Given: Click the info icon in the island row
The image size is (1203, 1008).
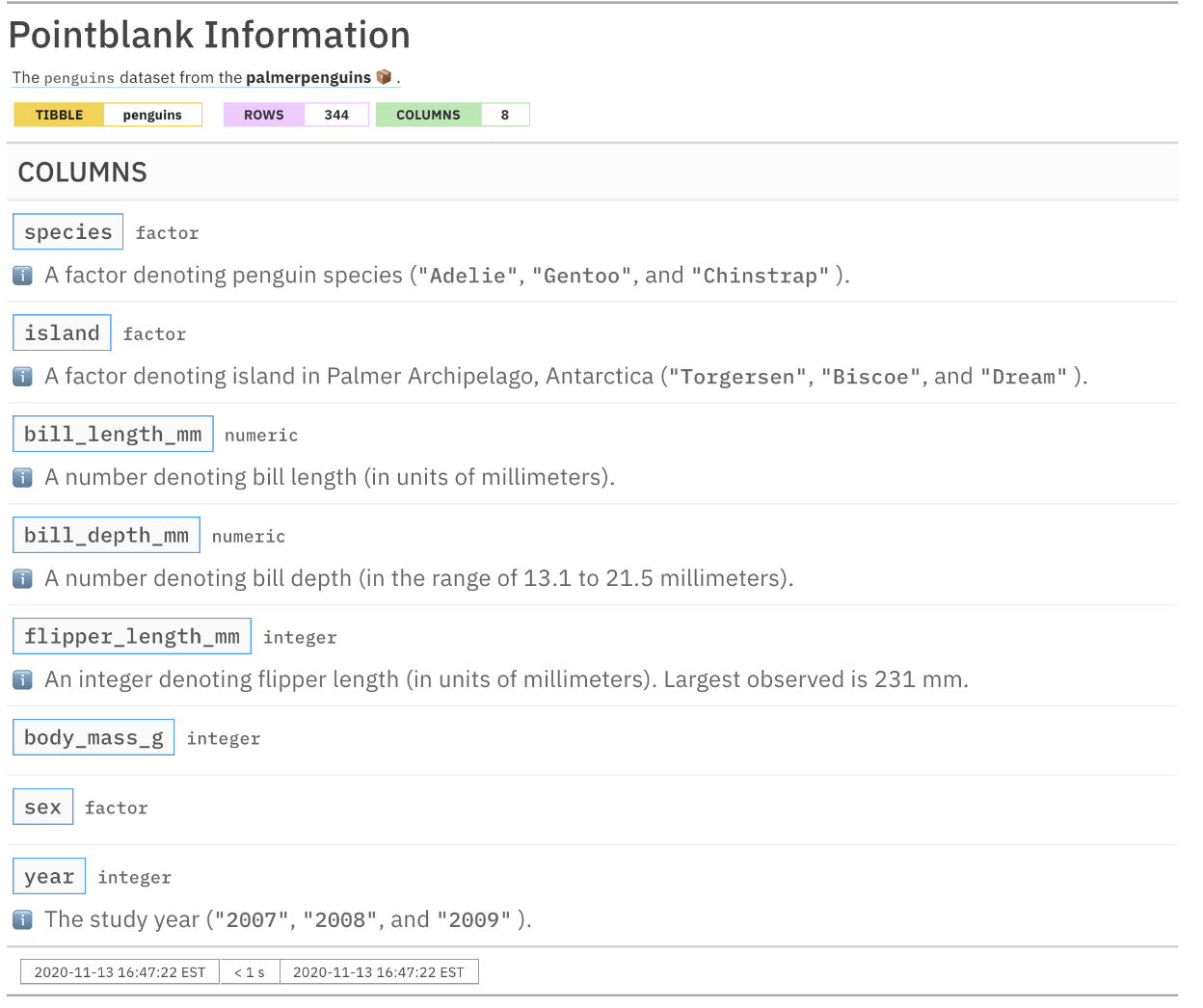Looking at the screenshot, I should pyautogui.click(x=22, y=377).
